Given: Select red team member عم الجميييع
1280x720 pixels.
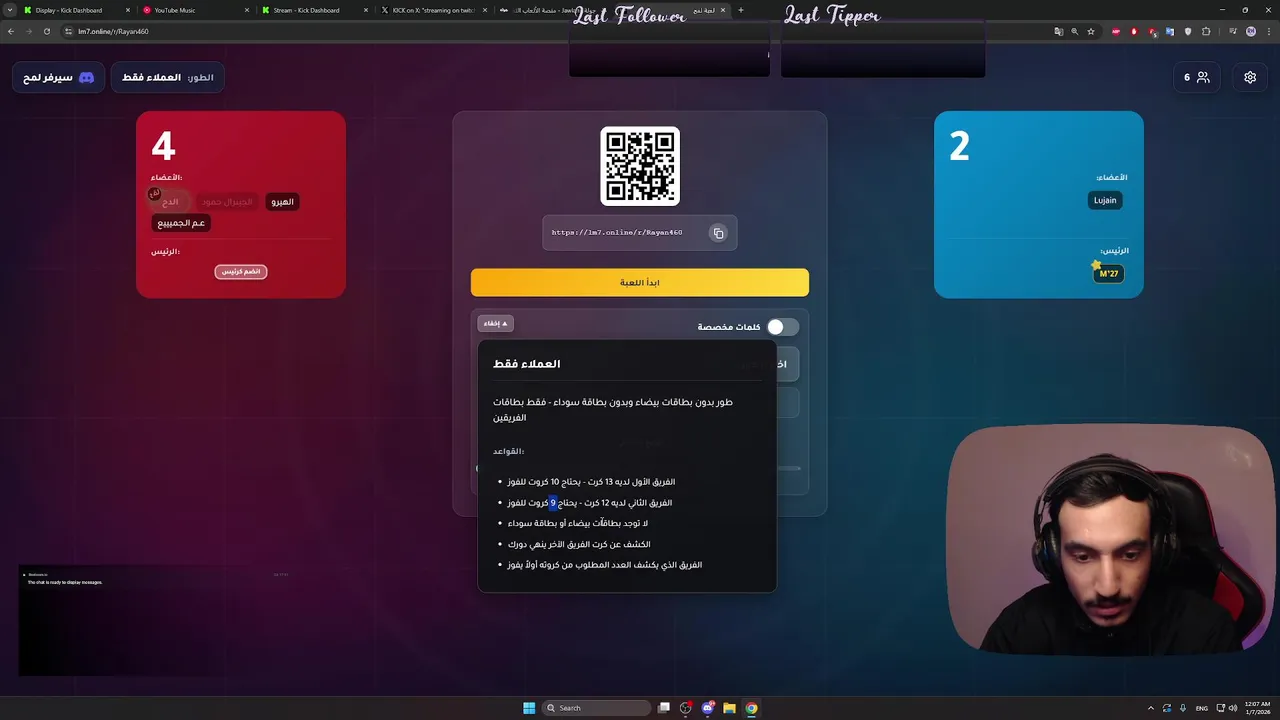Looking at the screenshot, I should 181,223.
